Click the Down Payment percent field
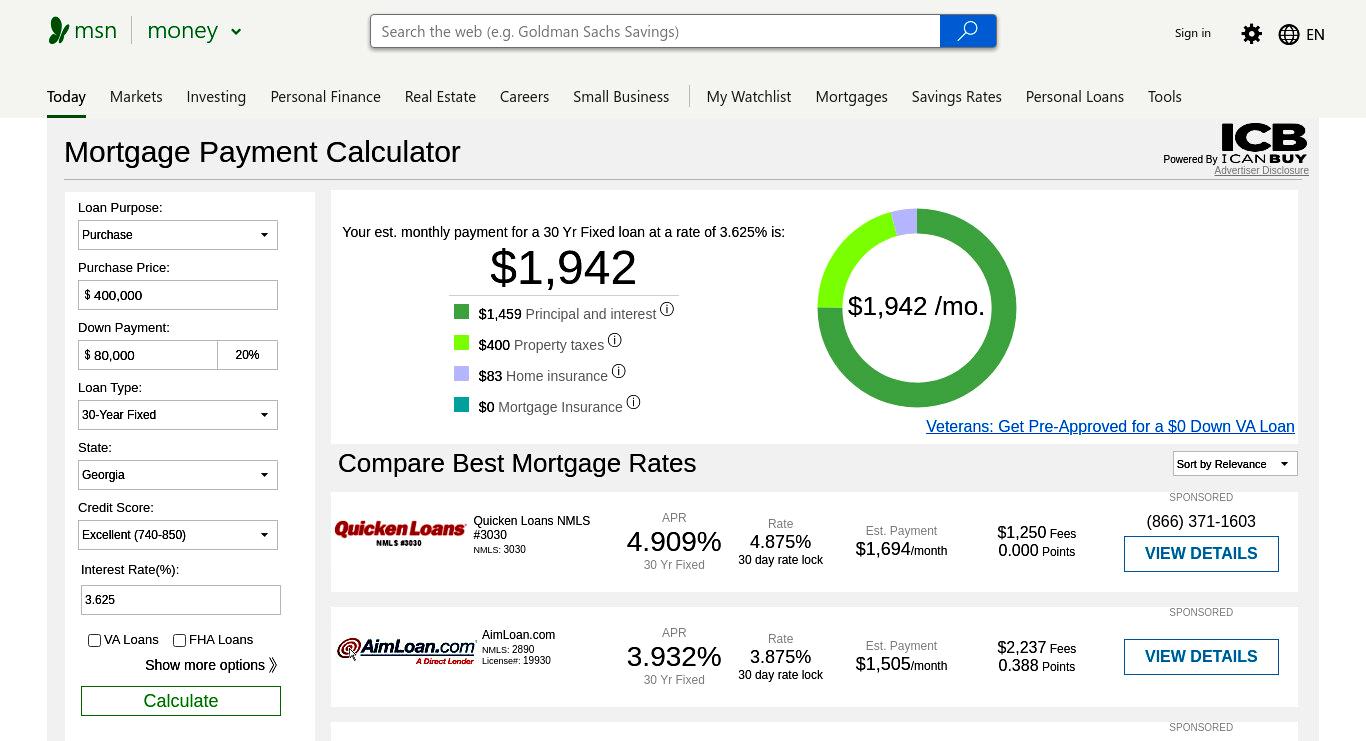1366x741 pixels. [x=248, y=355]
